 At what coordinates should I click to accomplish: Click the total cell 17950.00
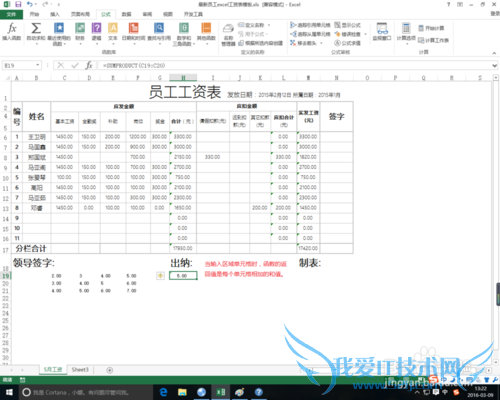pyautogui.click(x=183, y=248)
